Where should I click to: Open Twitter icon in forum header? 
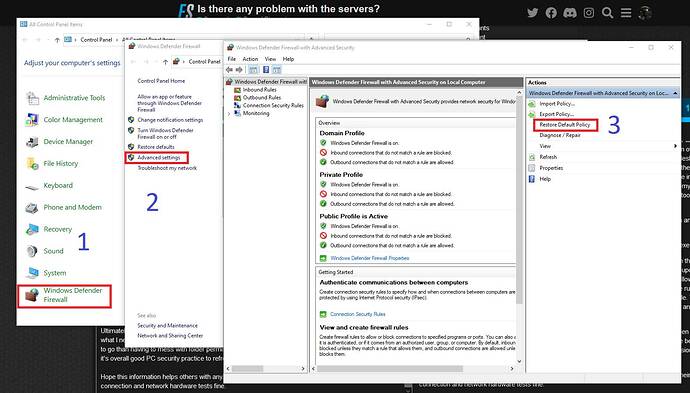pyautogui.click(x=532, y=13)
